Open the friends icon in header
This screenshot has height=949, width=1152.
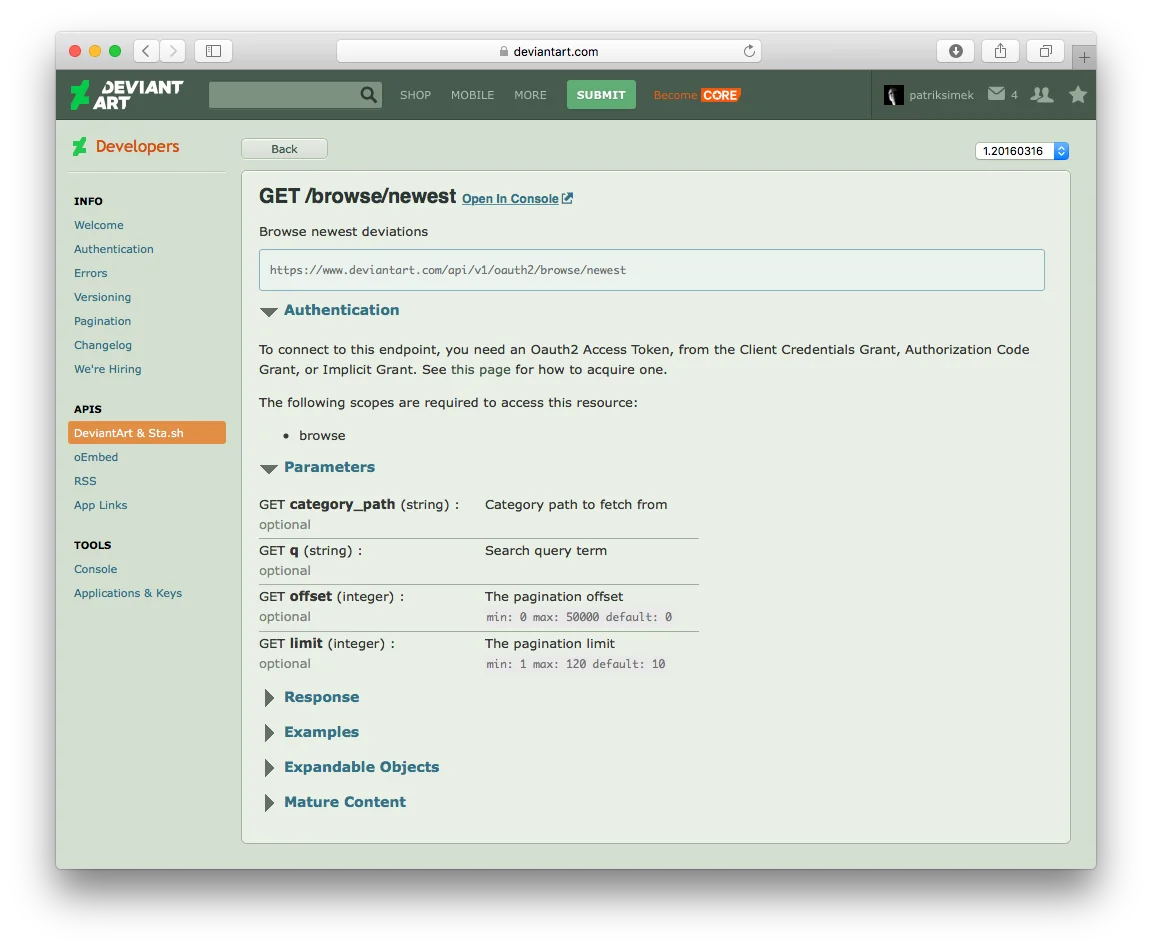tap(1042, 94)
